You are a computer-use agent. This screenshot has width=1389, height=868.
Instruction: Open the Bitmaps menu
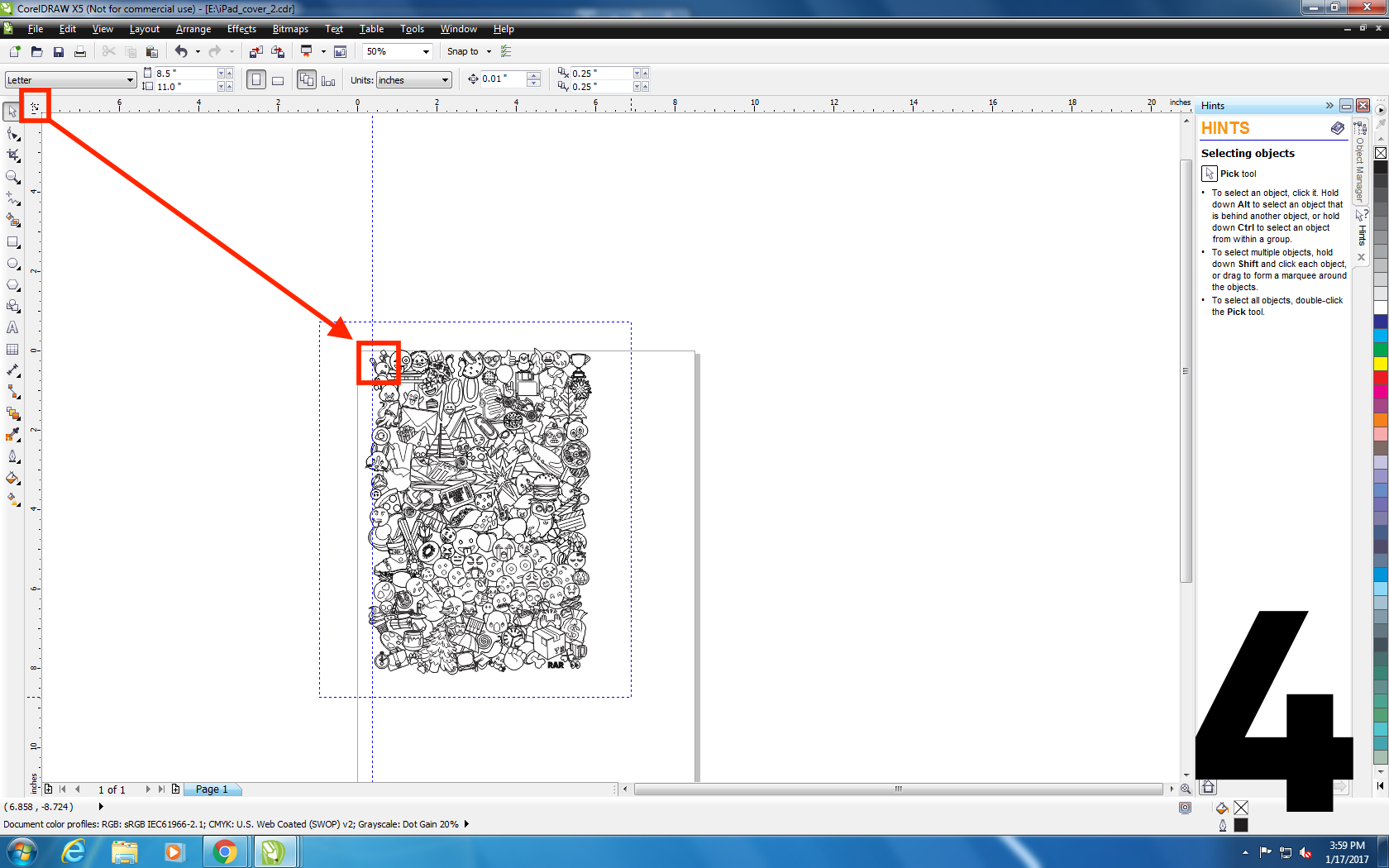pos(290,29)
